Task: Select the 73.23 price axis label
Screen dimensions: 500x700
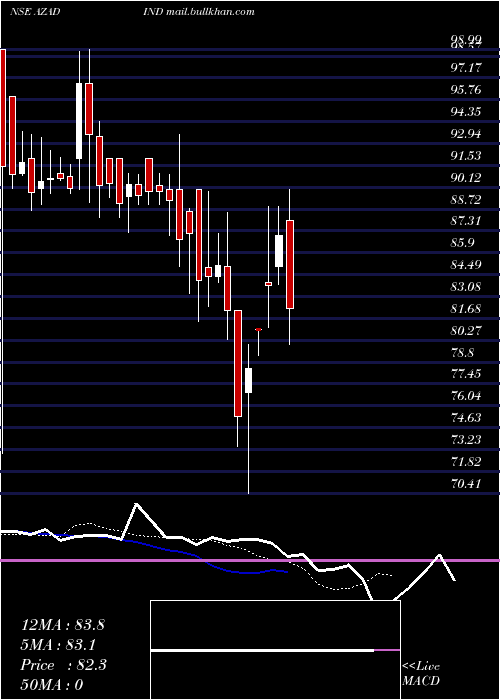Action: click(x=466, y=440)
